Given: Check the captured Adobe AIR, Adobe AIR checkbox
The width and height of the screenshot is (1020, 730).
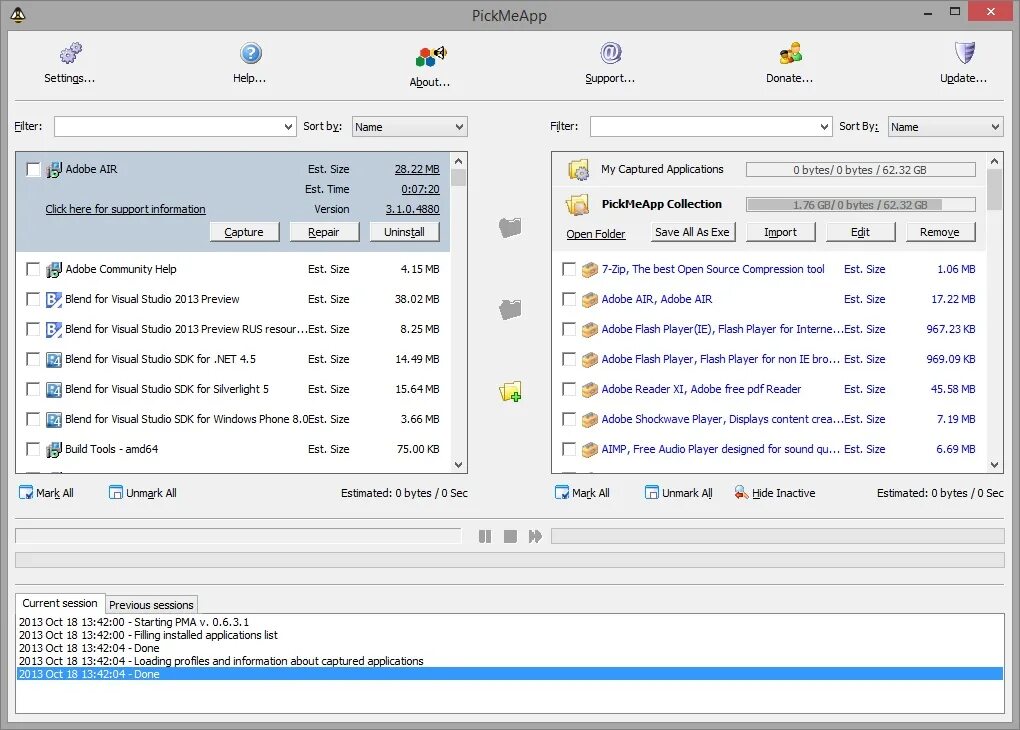Looking at the screenshot, I should point(569,299).
